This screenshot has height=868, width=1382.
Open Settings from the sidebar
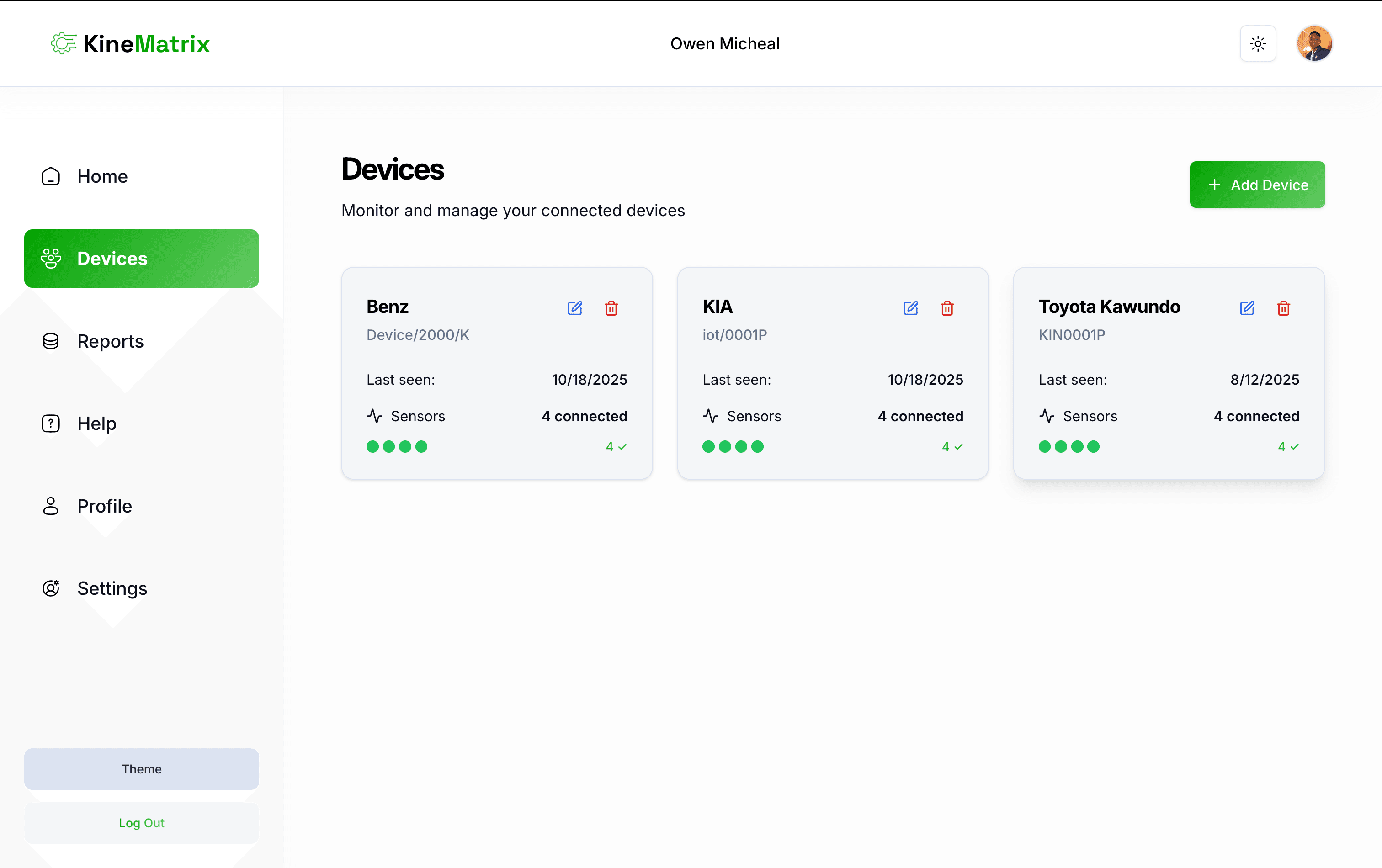(x=112, y=588)
